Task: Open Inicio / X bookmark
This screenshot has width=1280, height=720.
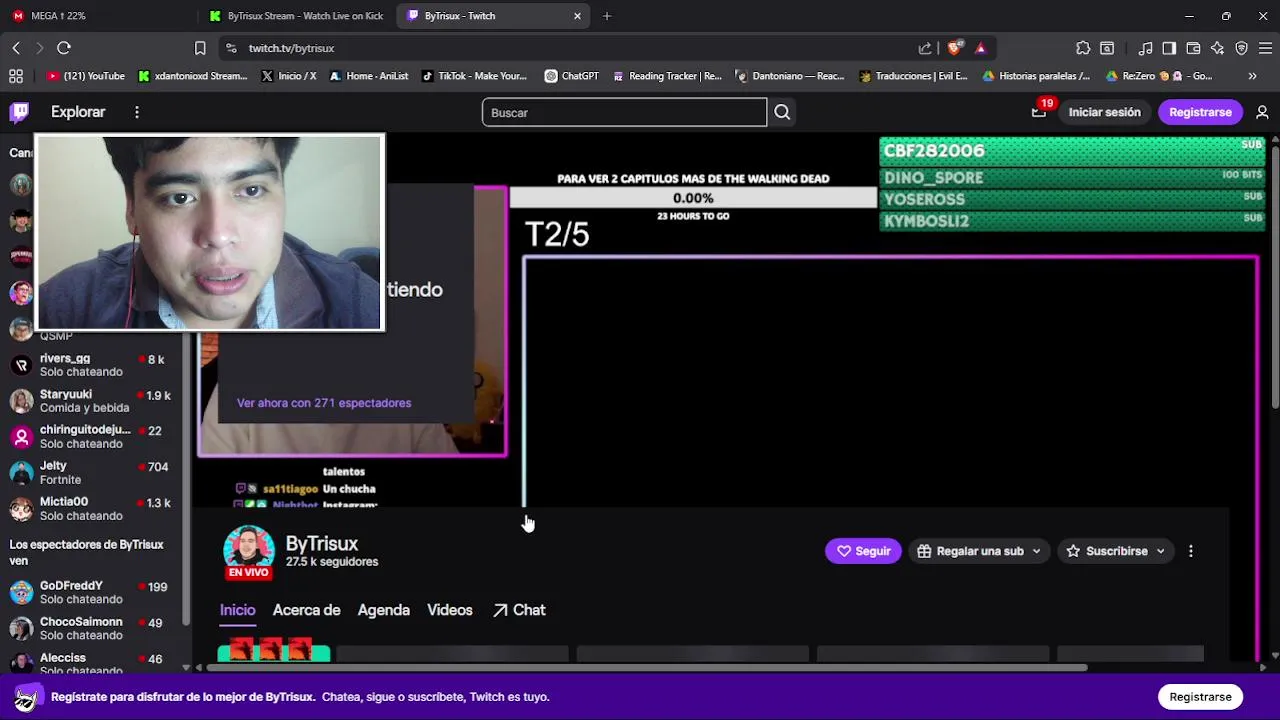Action: pos(289,76)
